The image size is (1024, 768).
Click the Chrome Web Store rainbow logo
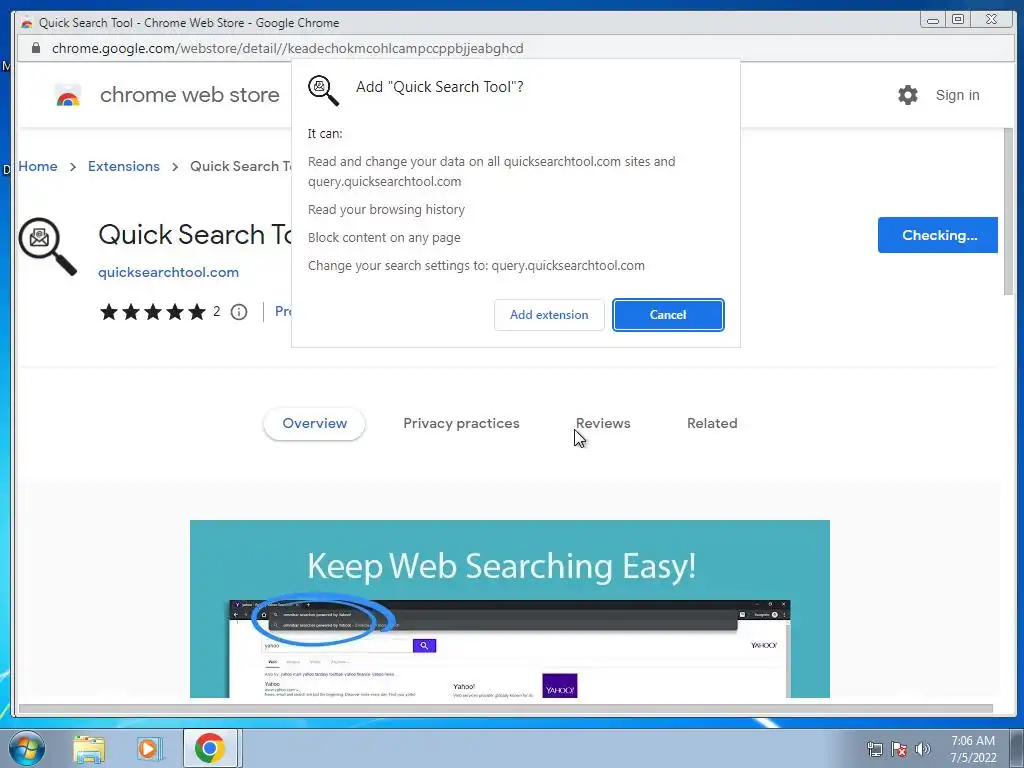coord(68,95)
